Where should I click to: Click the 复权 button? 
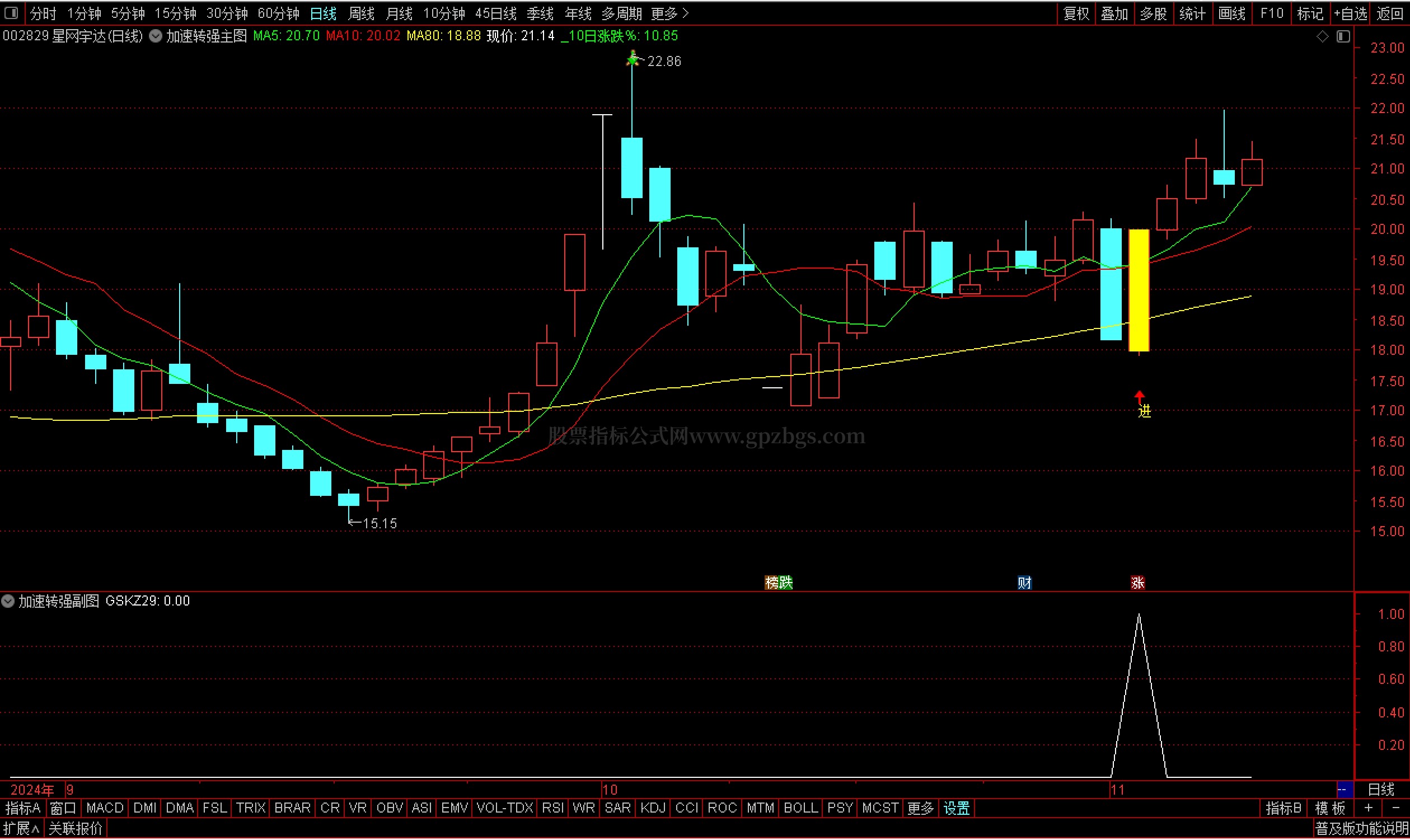pos(1076,13)
